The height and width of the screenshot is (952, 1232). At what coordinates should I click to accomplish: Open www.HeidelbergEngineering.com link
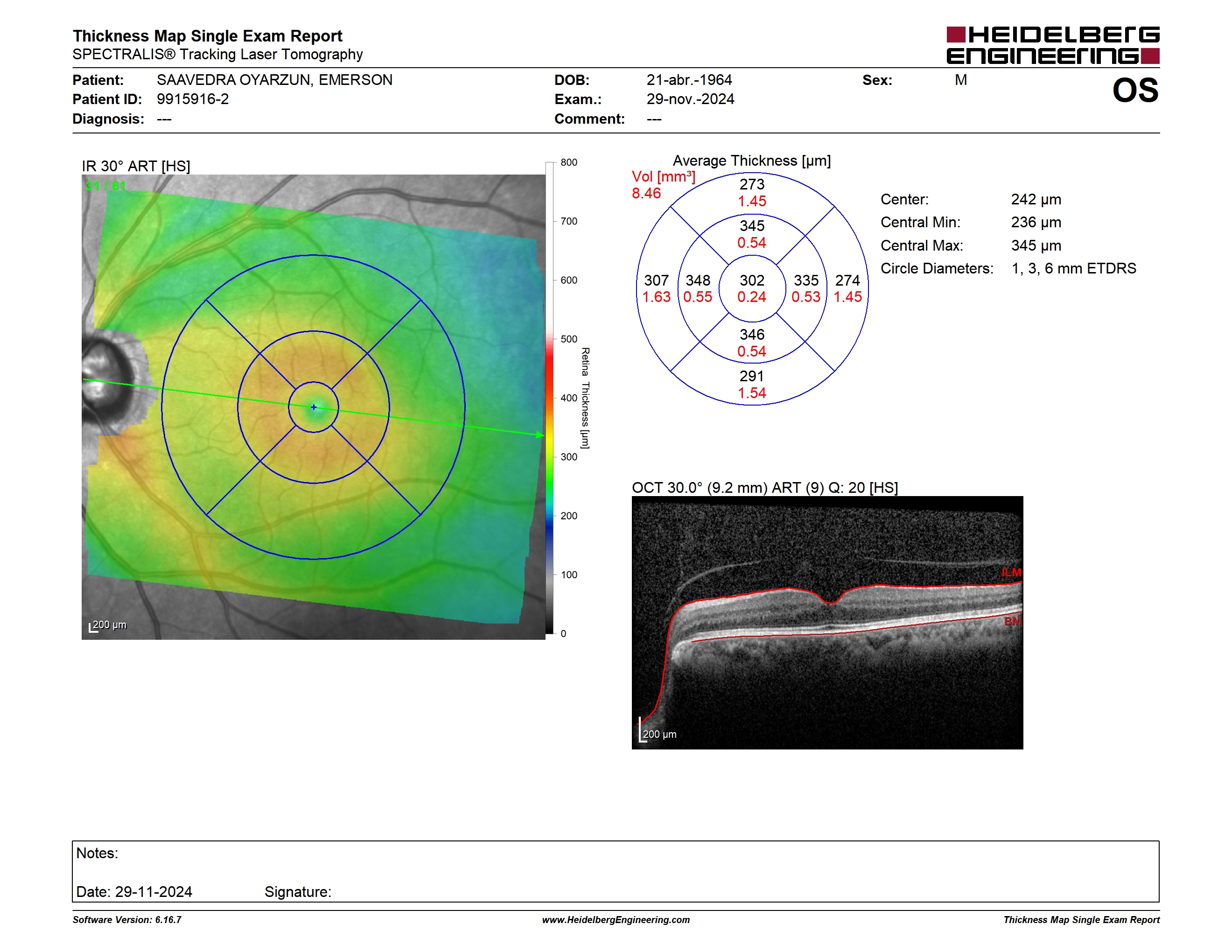(x=616, y=919)
